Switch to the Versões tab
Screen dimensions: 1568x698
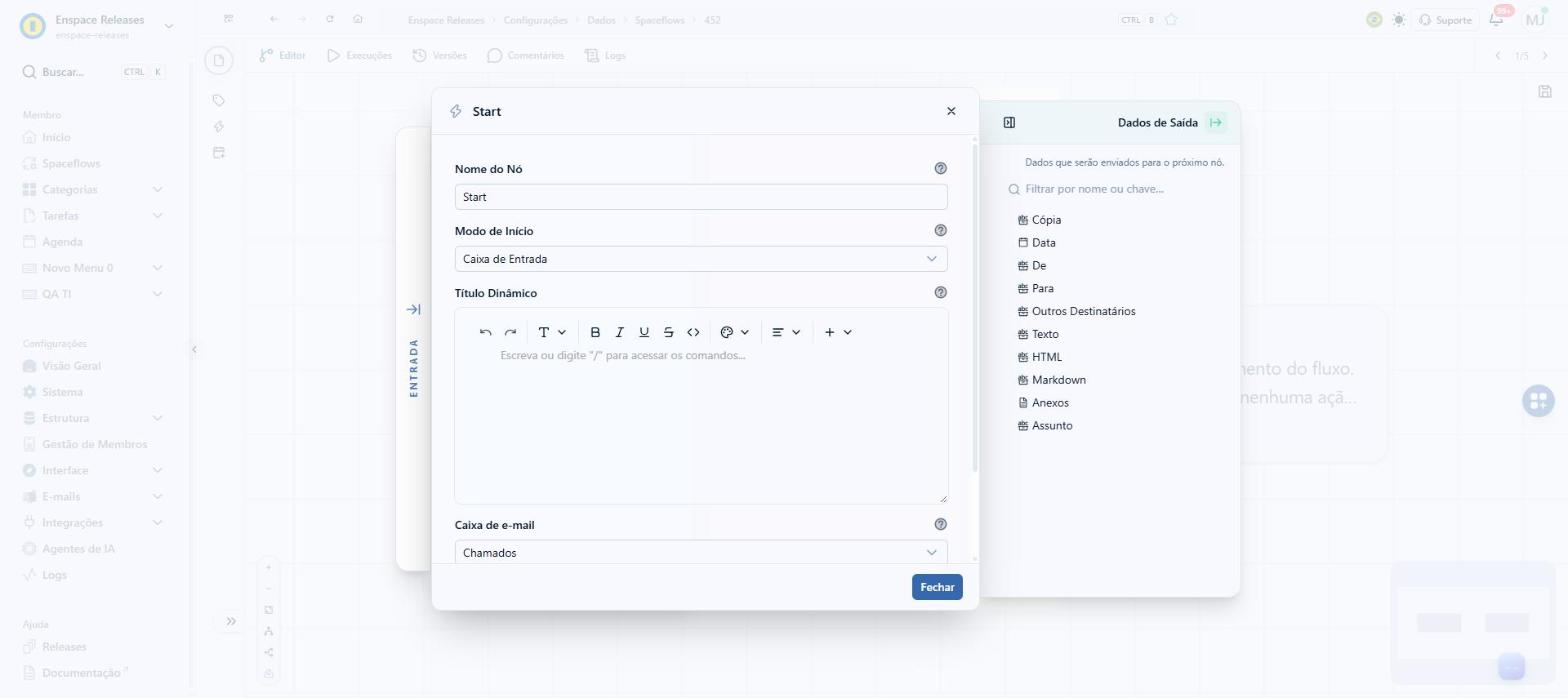pos(440,55)
